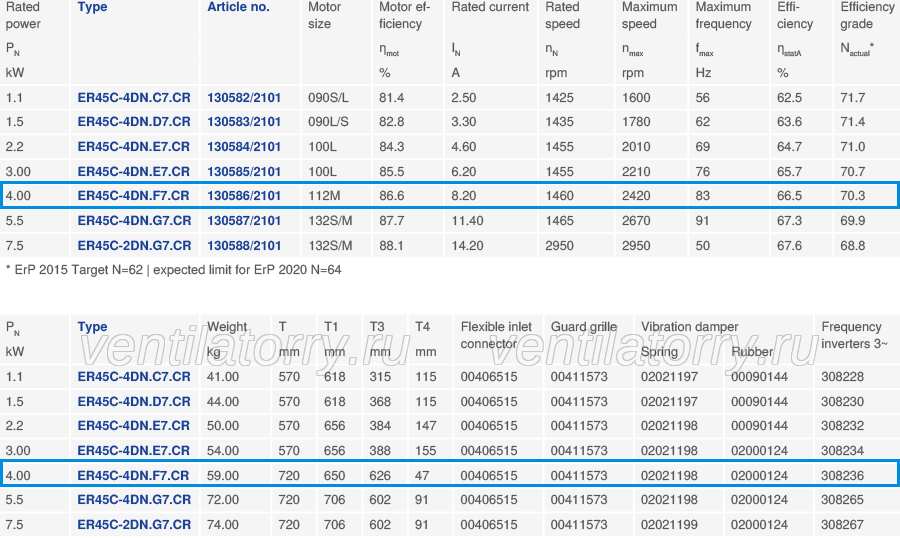900x538 pixels.
Task: Select the maximum frequency value '83'
Action: point(703,196)
